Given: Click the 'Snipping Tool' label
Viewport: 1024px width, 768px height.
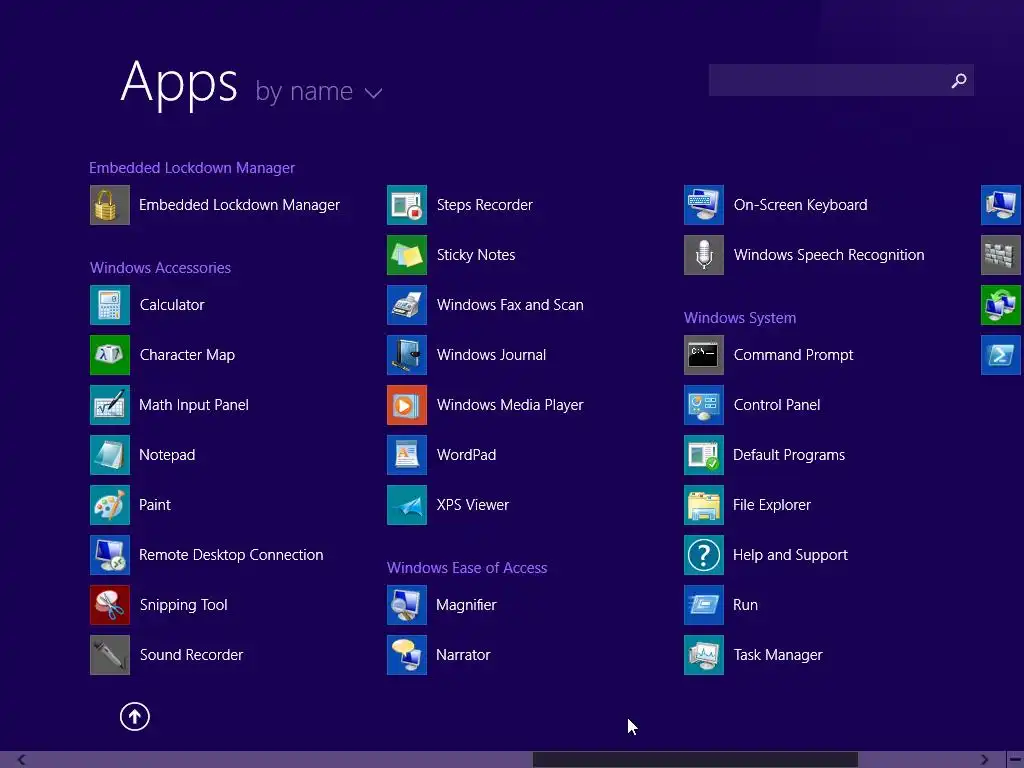Looking at the screenshot, I should [184, 605].
